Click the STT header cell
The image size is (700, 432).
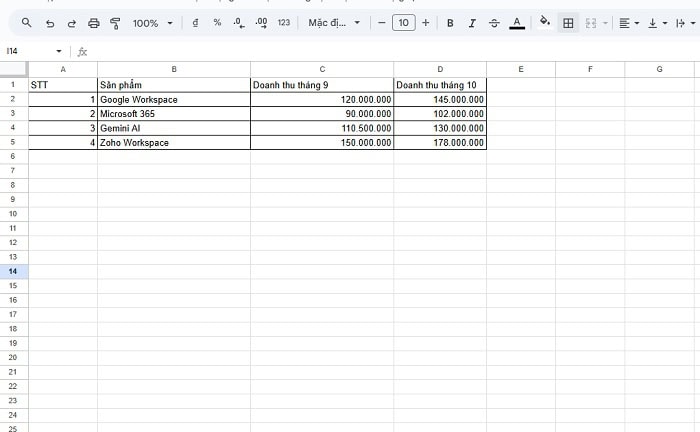click(63, 85)
